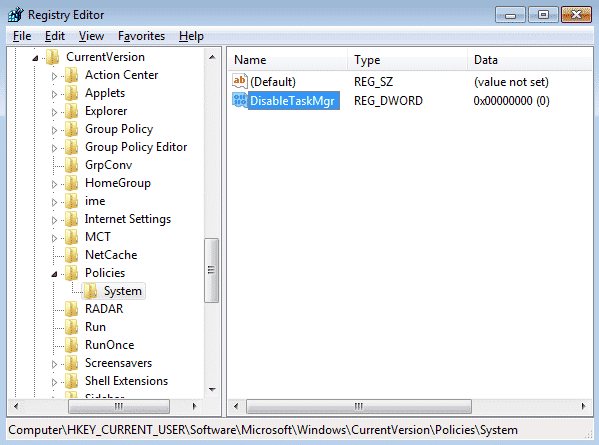Sort values by Name column header
This screenshot has width=599, height=445.
coord(288,60)
